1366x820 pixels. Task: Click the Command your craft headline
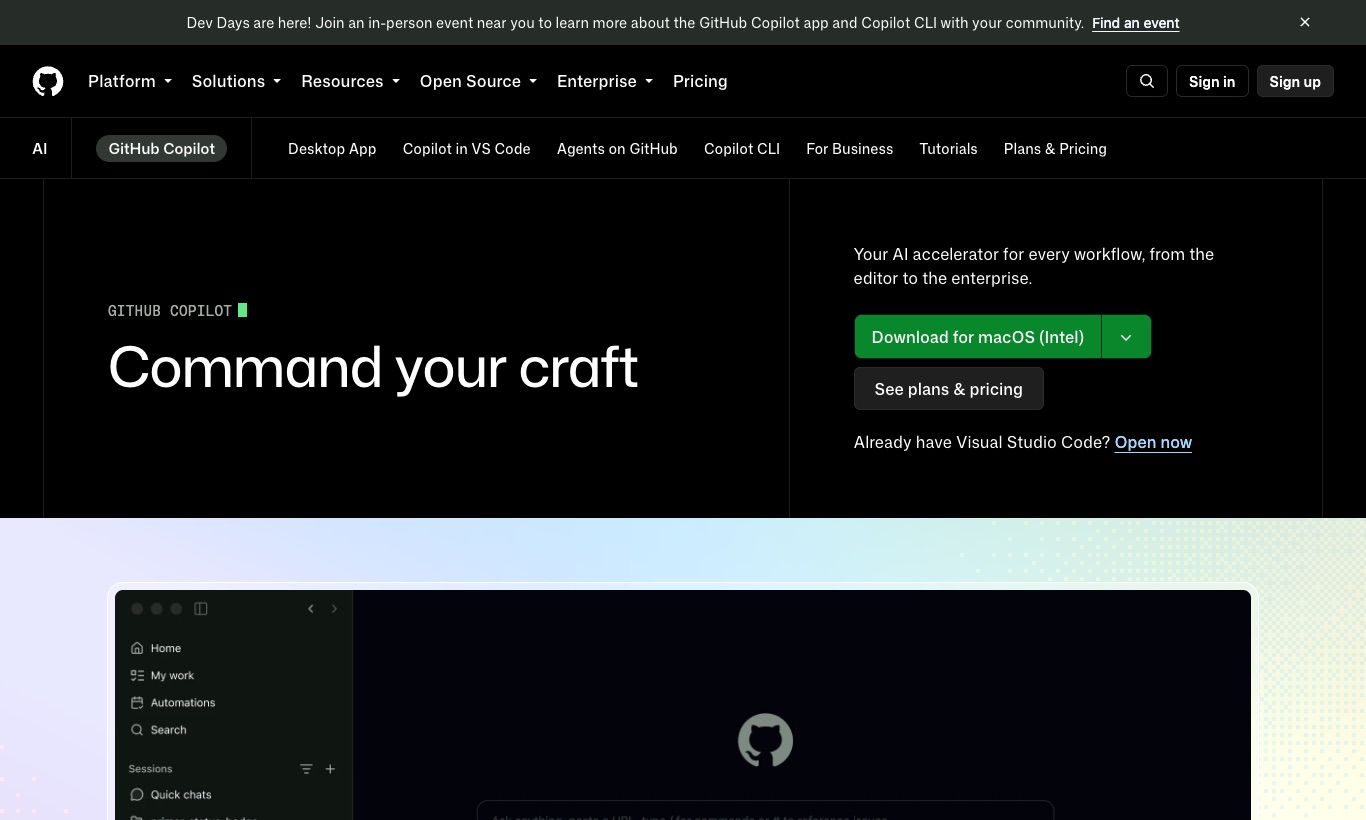click(373, 368)
